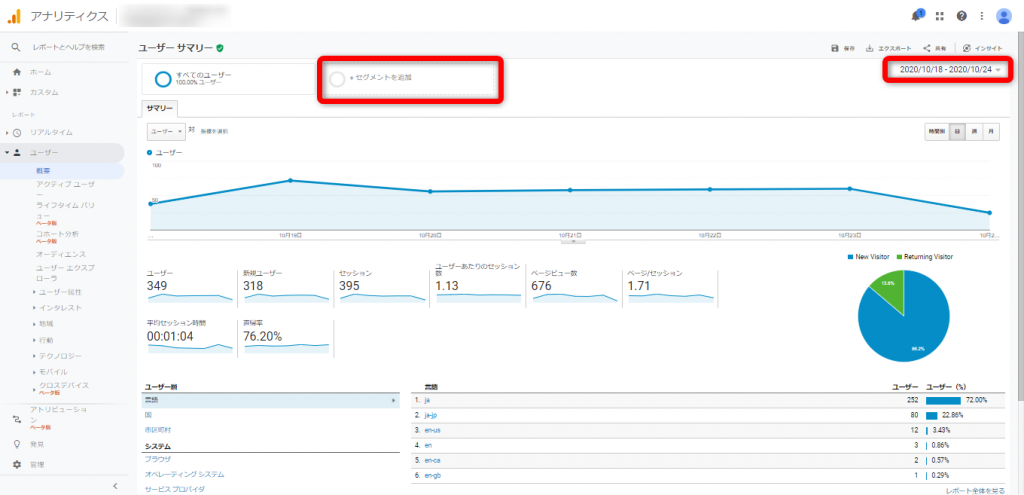Click the chart resize handle below graph
Screen dimensions: 1024x495
573,241
